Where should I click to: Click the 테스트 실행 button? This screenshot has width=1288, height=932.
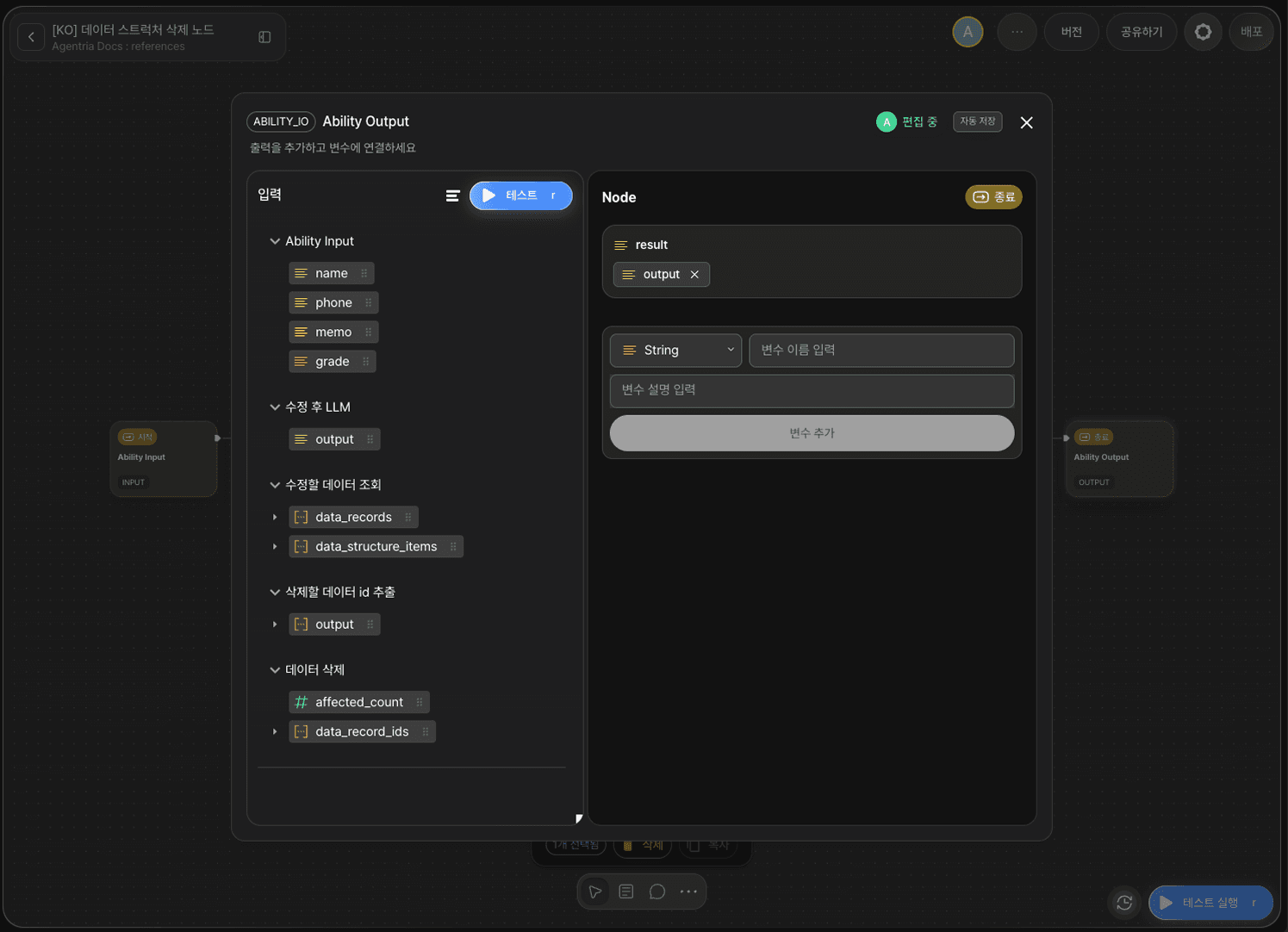[x=1210, y=903]
